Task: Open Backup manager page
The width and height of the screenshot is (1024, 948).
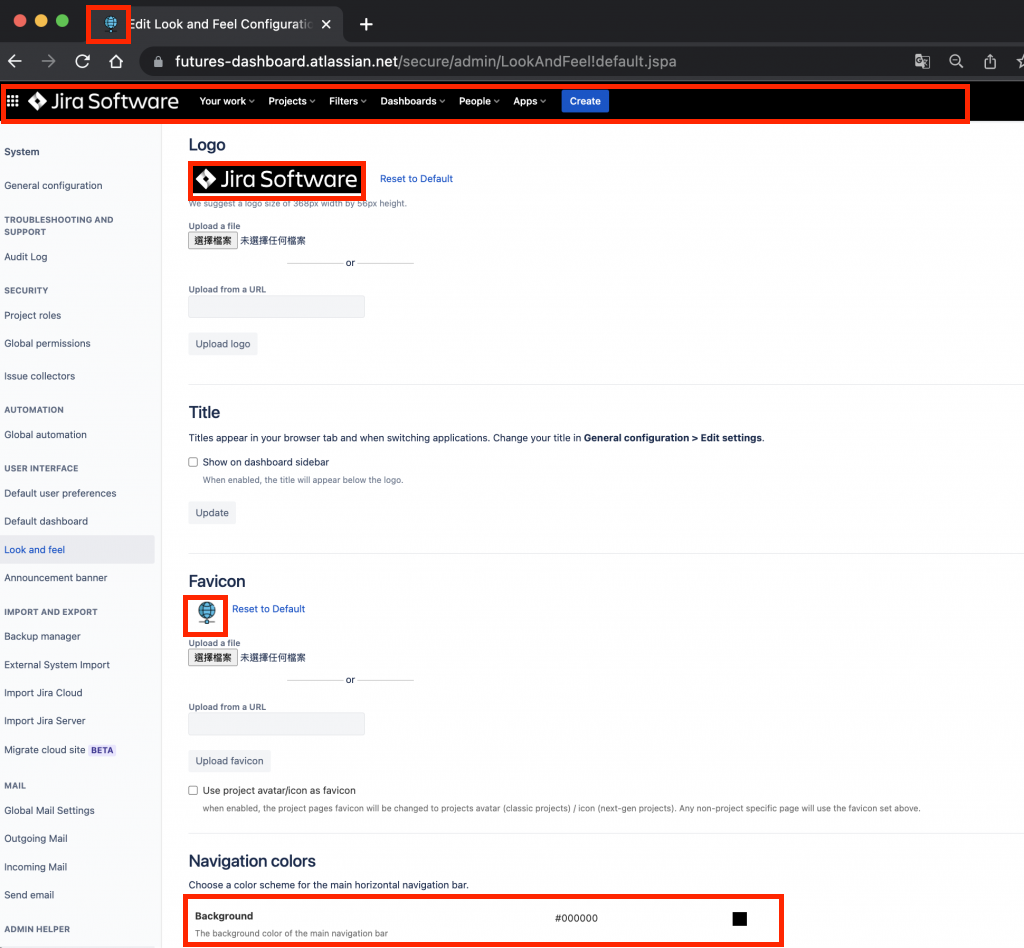Action: [x=42, y=637]
